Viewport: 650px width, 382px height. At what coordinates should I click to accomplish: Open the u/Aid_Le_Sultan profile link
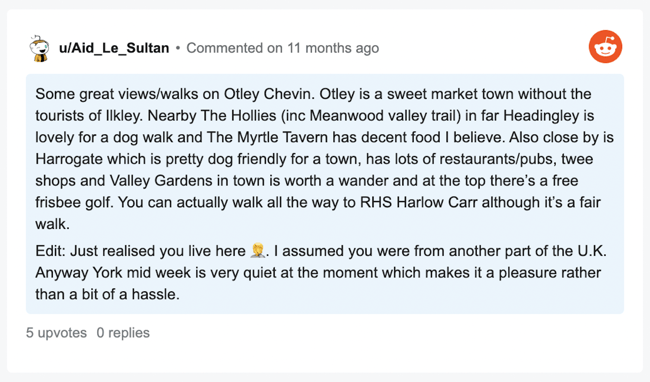114,48
